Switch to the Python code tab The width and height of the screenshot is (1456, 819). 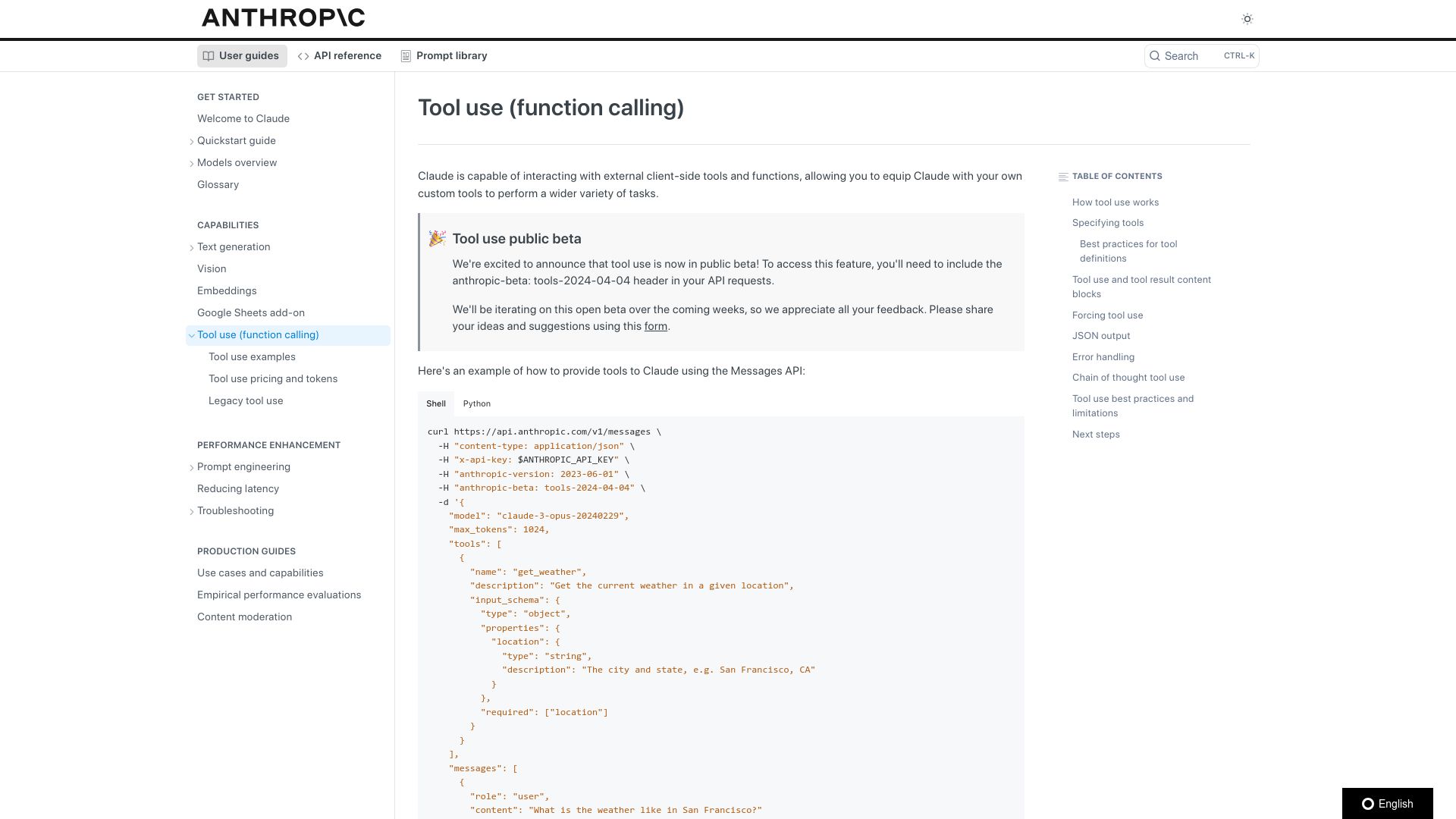pyautogui.click(x=477, y=404)
